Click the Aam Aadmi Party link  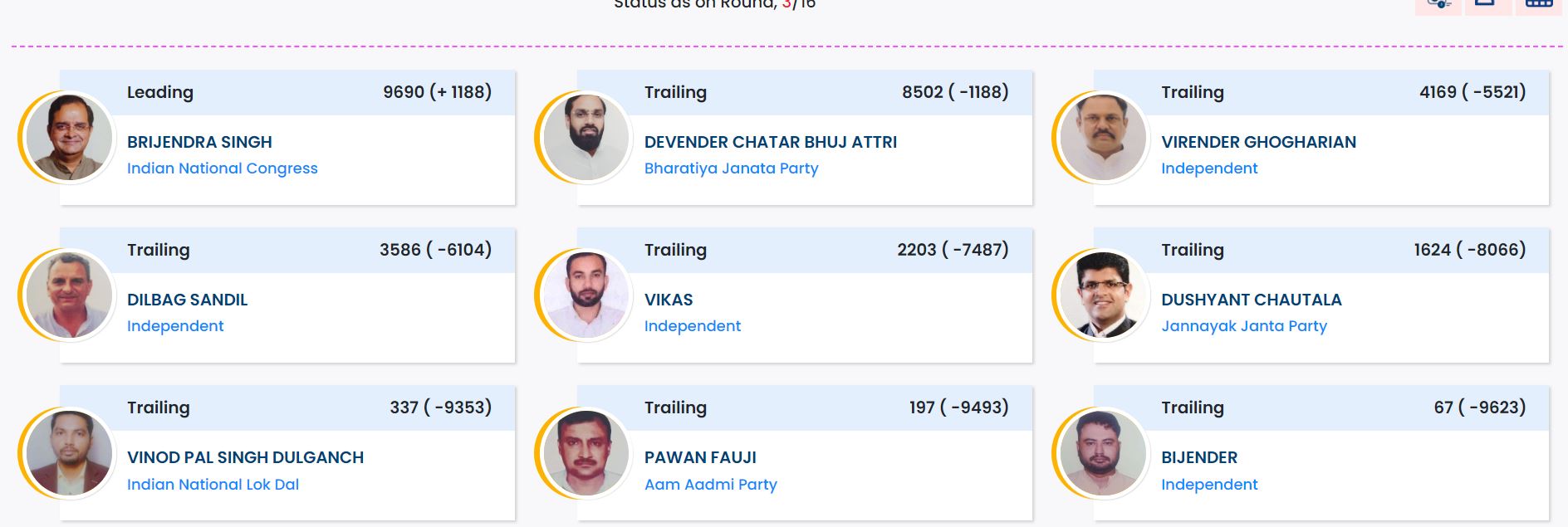coord(710,485)
